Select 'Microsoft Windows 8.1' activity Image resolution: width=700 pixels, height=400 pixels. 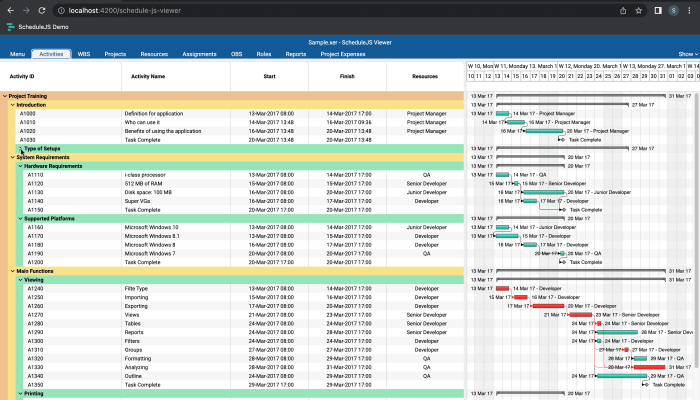(x=152, y=236)
